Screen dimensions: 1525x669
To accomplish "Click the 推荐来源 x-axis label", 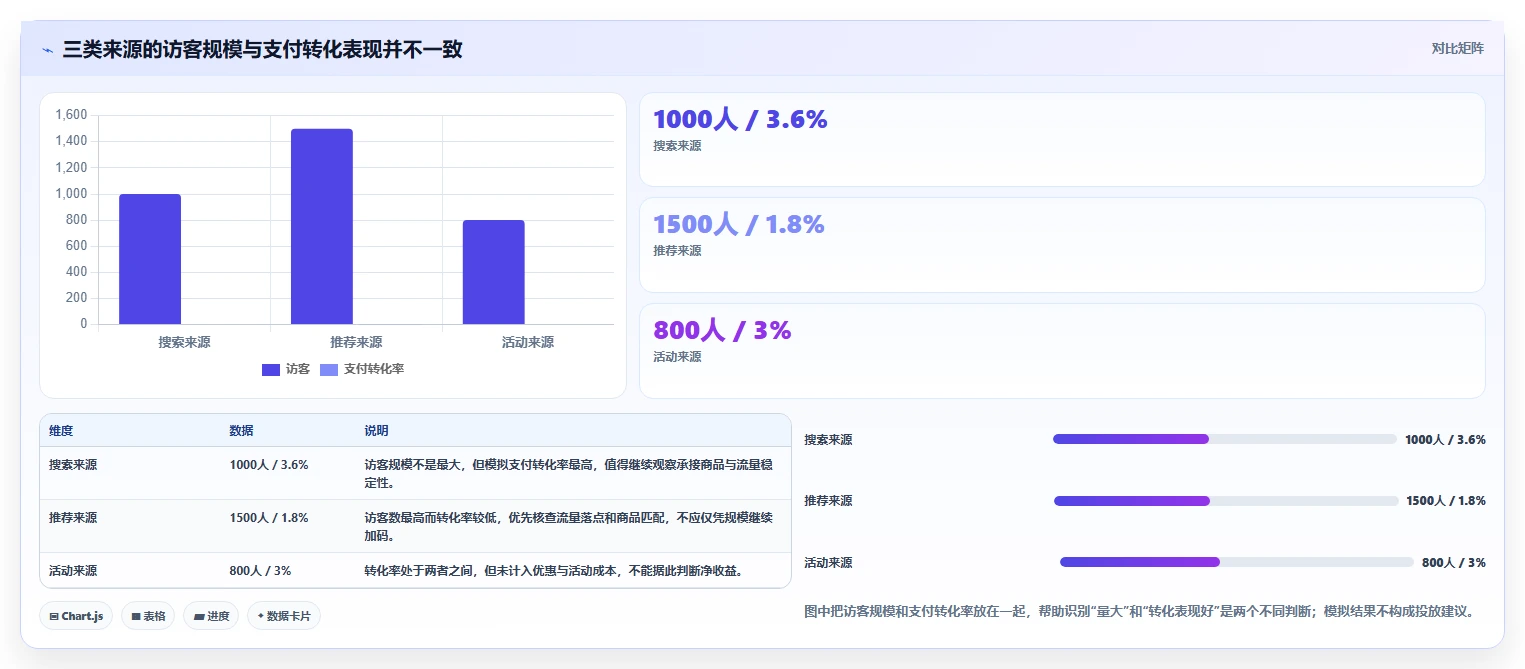I will point(356,342).
